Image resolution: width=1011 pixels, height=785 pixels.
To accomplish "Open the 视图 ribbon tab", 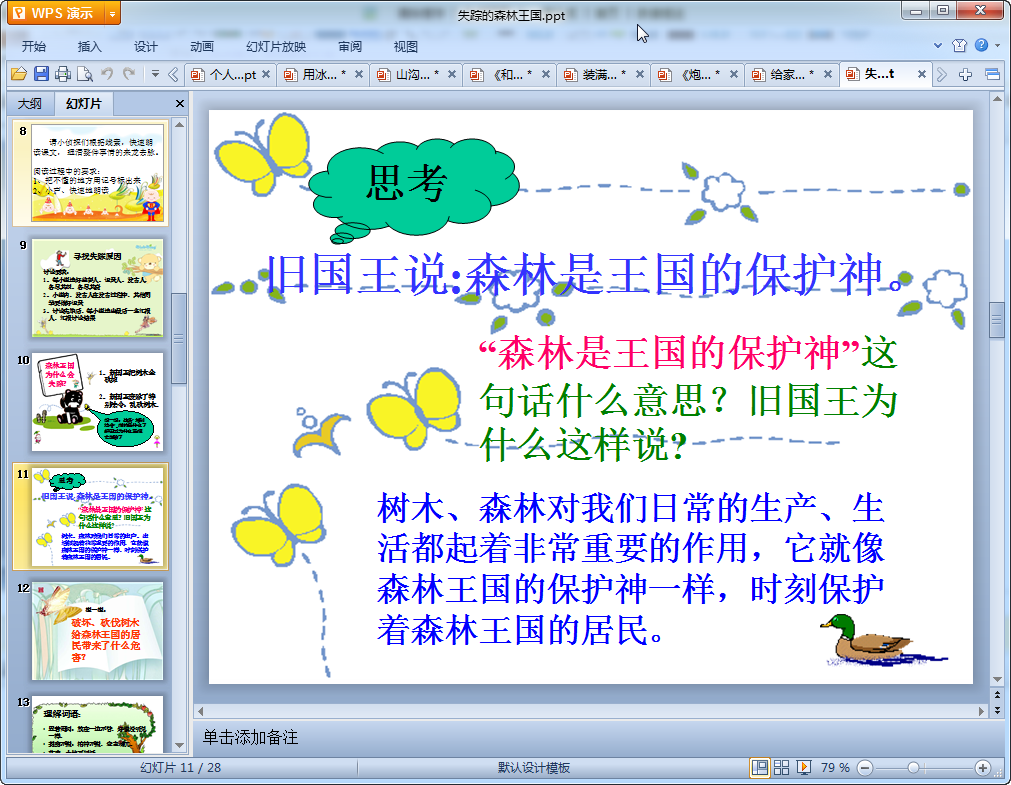I will point(406,46).
